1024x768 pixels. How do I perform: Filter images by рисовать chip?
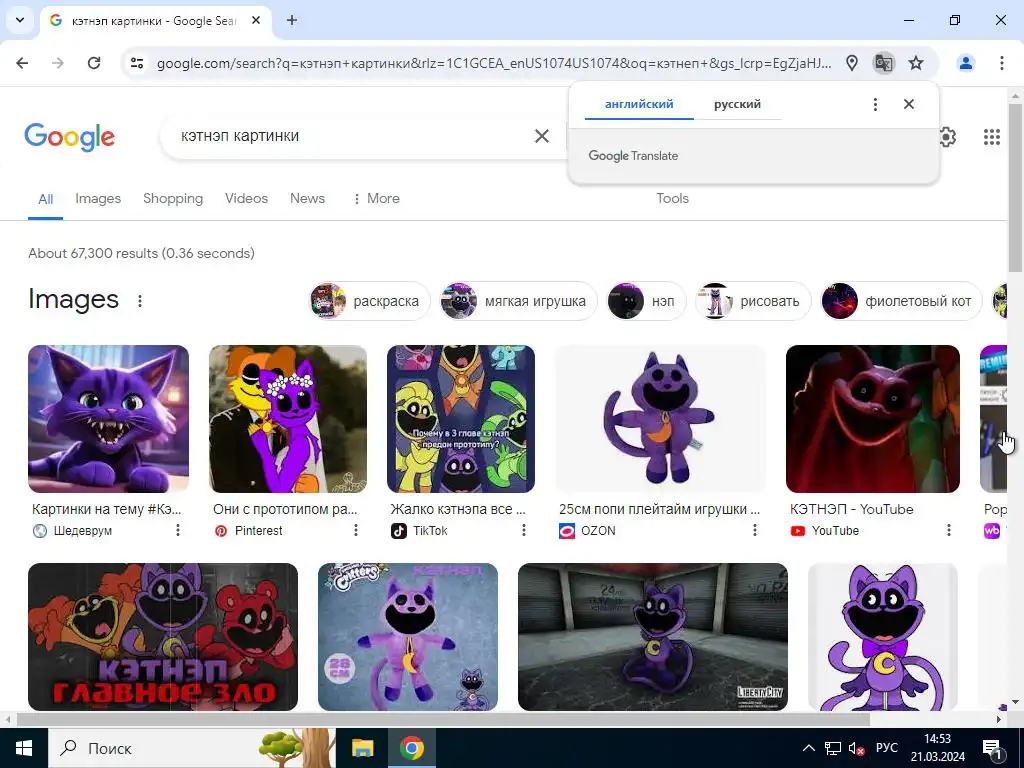(x=753, y=301)
